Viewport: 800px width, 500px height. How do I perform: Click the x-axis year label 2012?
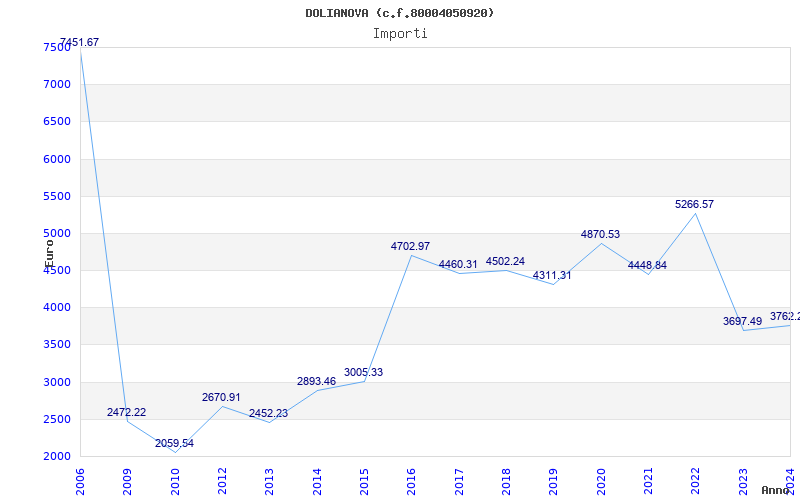pos(222,482)
